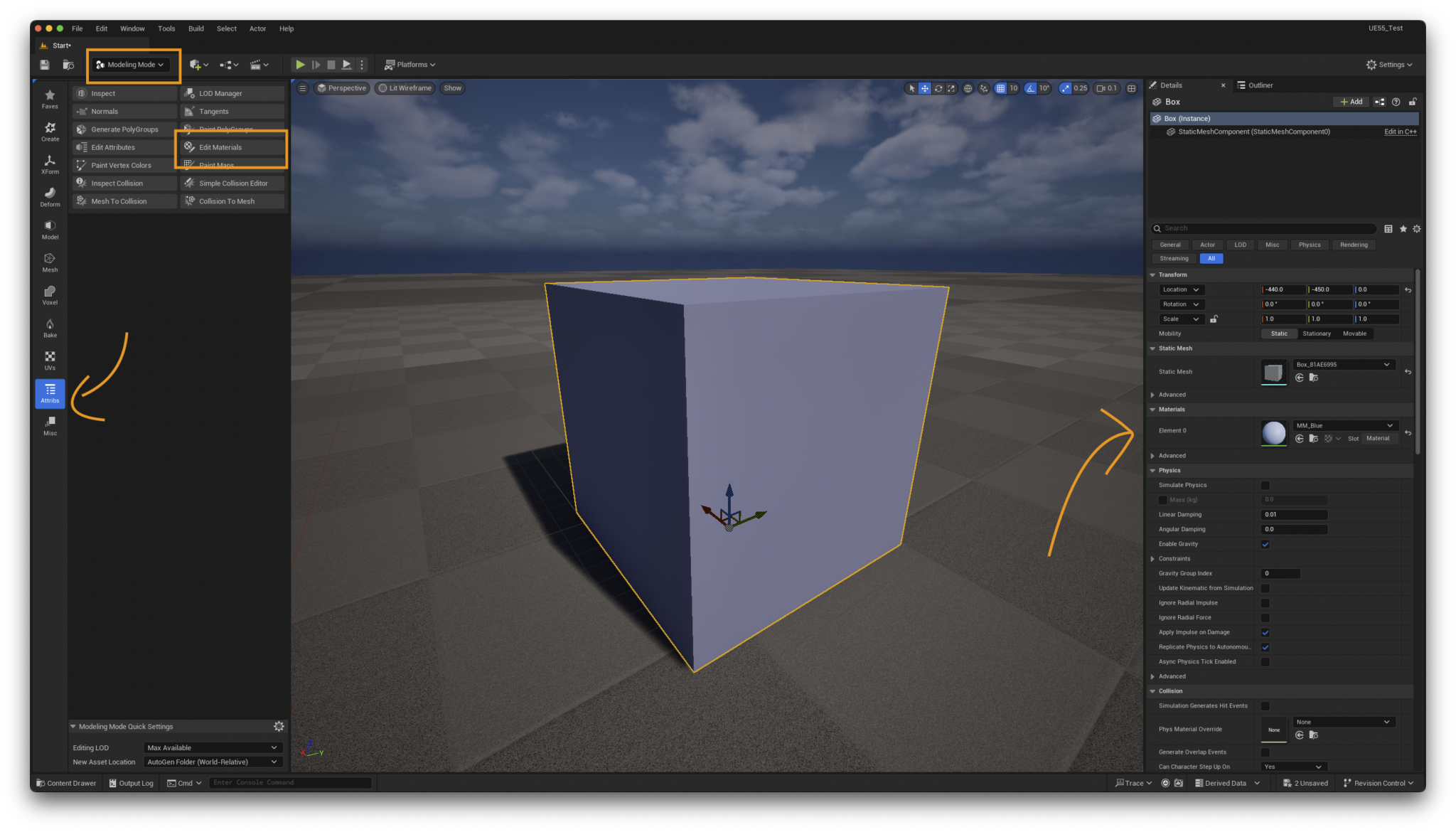Uncheck Apply Impulse on Damage
This screenshot has width=1456, height=832.
coord(1265,632)
